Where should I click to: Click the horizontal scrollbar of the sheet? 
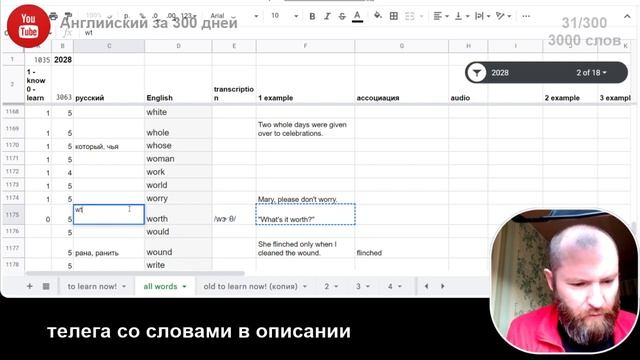tap(135, 273)
